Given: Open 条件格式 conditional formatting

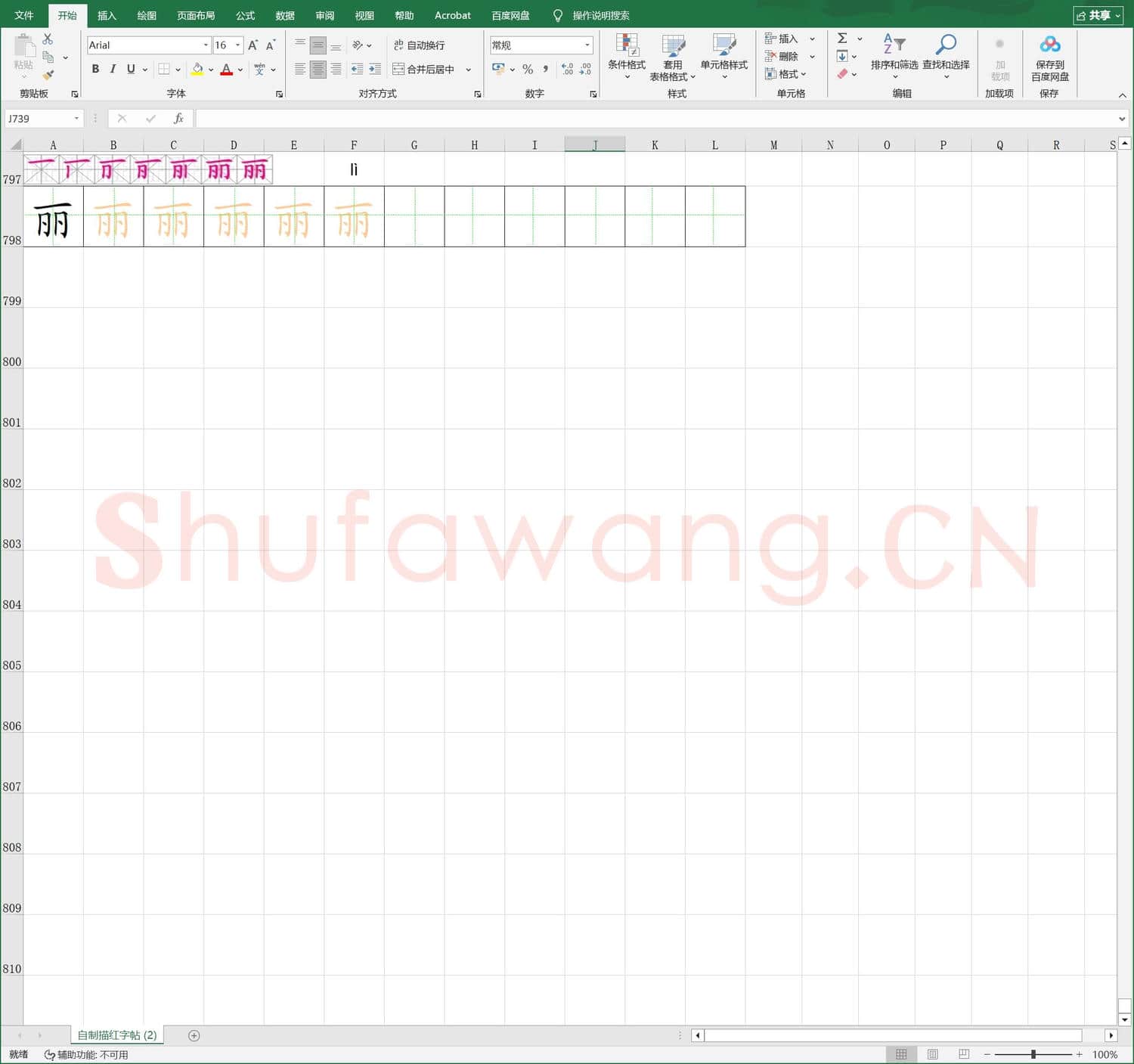Looking at the screenshot, I should pos(627,57).
